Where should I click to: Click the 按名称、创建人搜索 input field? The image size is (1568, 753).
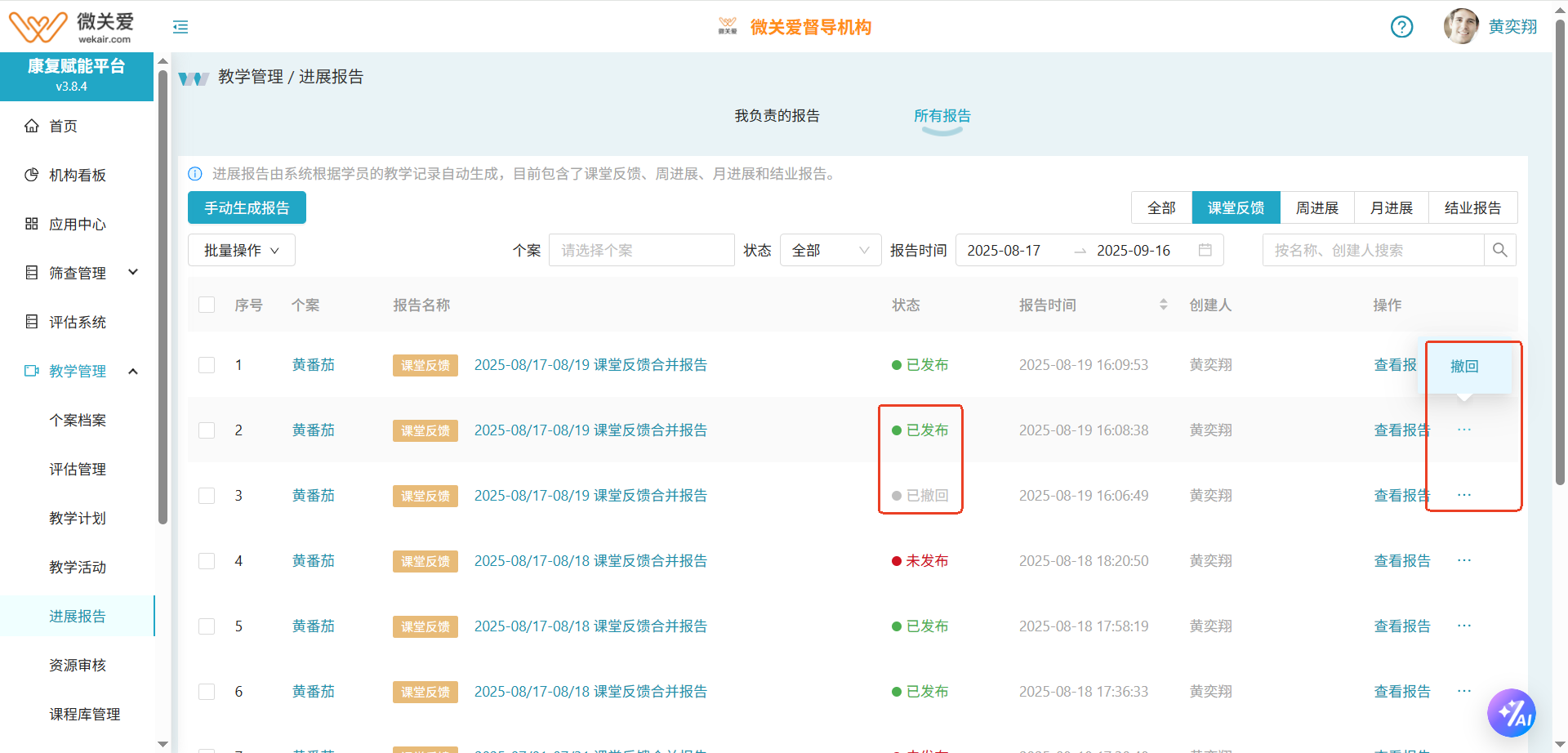click(1372, 250)
